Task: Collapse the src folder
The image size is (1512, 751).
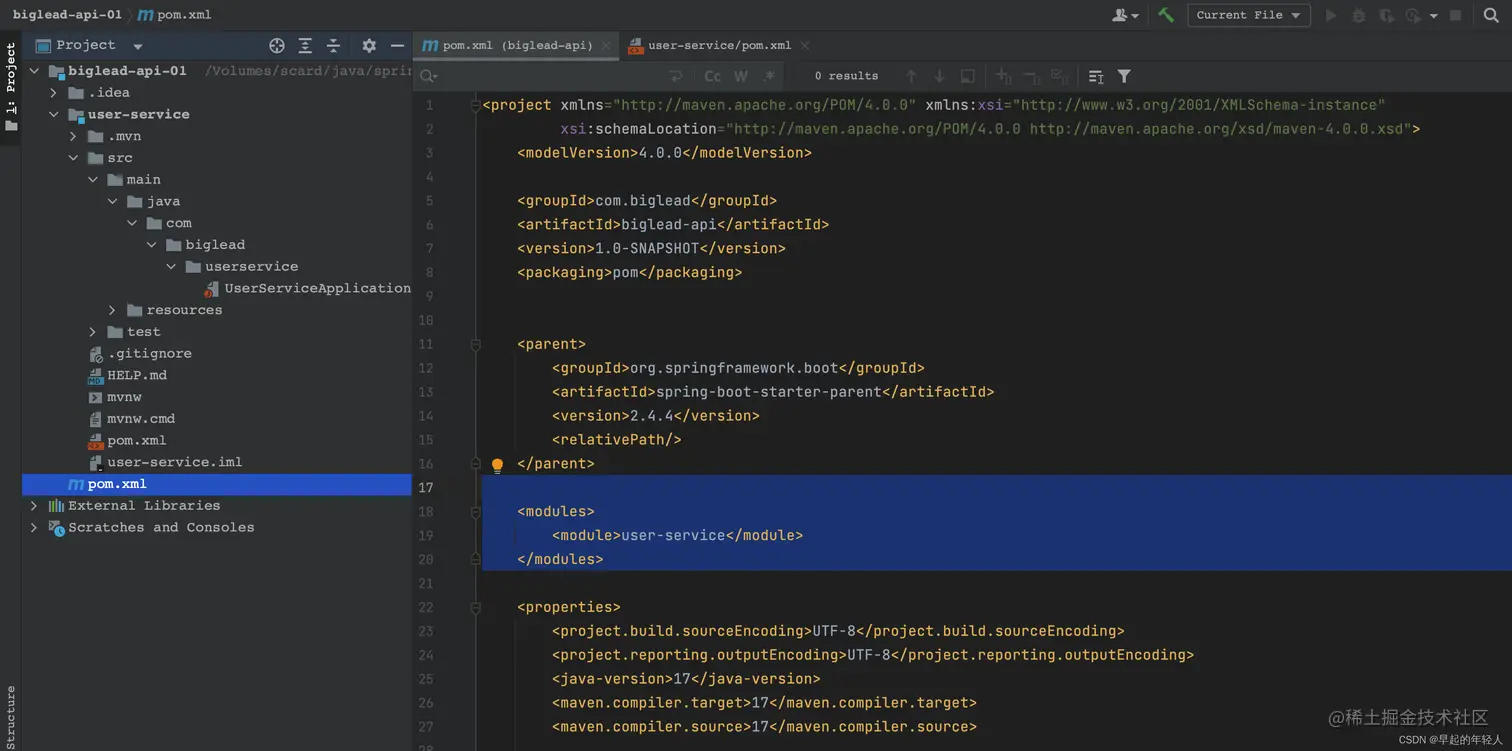Action: click(74, 158)
